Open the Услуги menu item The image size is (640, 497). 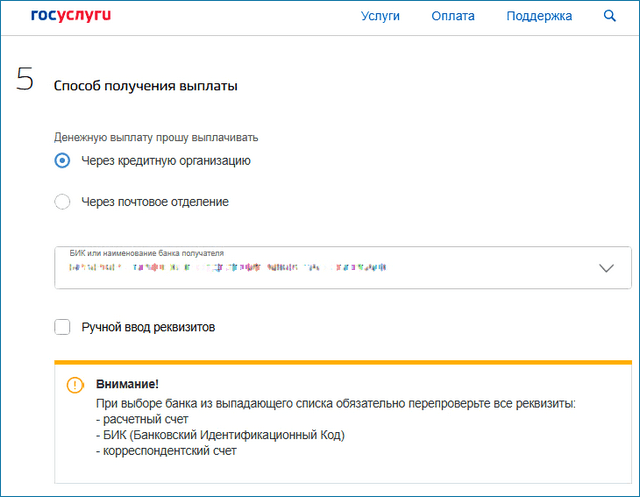(380, 16)
